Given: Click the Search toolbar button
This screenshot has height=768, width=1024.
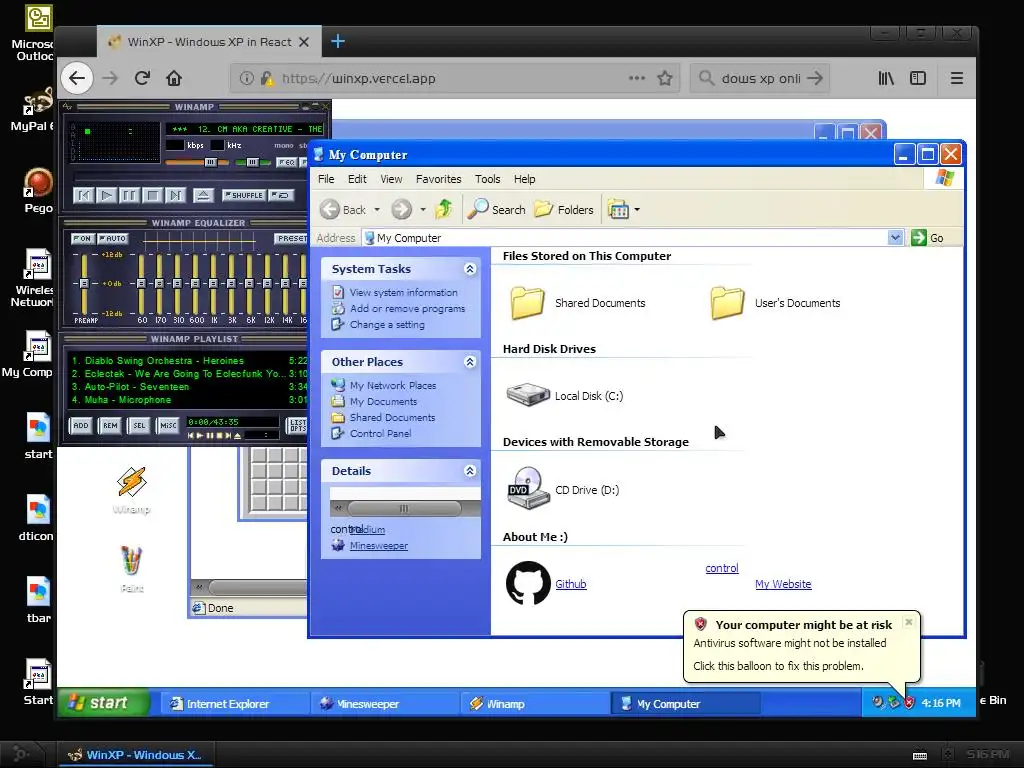Looking at the screenshot, I should pos(497,210).
